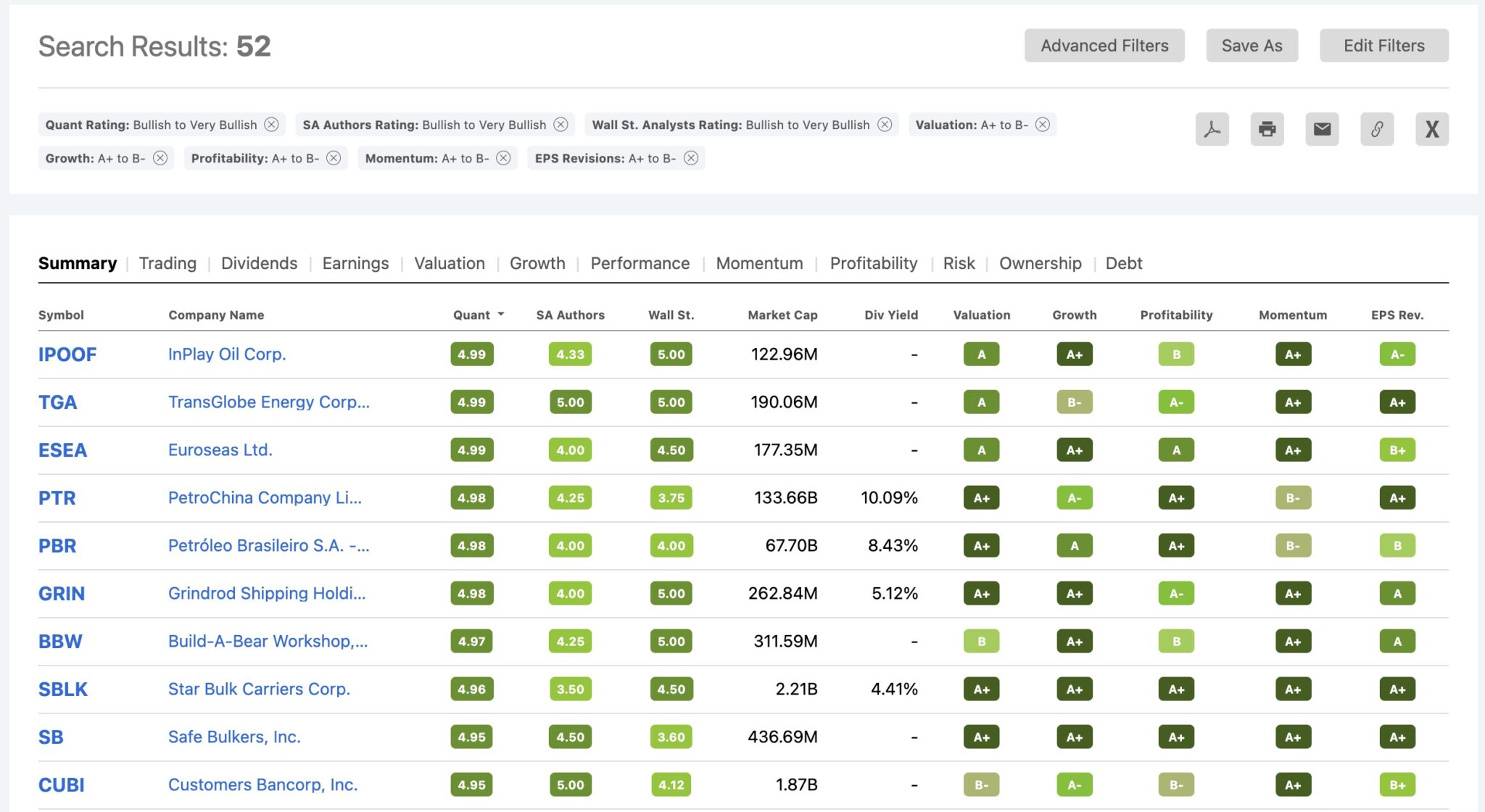Remove the Growth filter chip
Screen dimensions: 1485x812
click(x=160, y=158)
